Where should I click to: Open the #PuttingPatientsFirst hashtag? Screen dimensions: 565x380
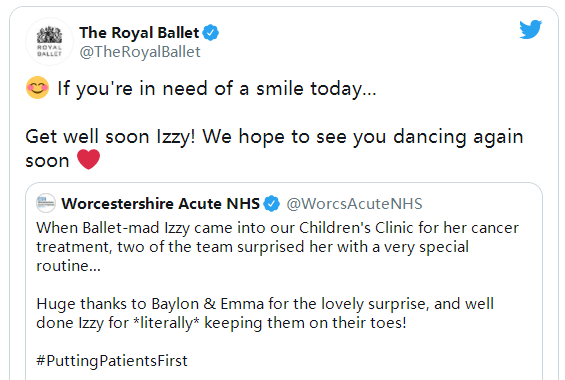click(x=112, y=361)
